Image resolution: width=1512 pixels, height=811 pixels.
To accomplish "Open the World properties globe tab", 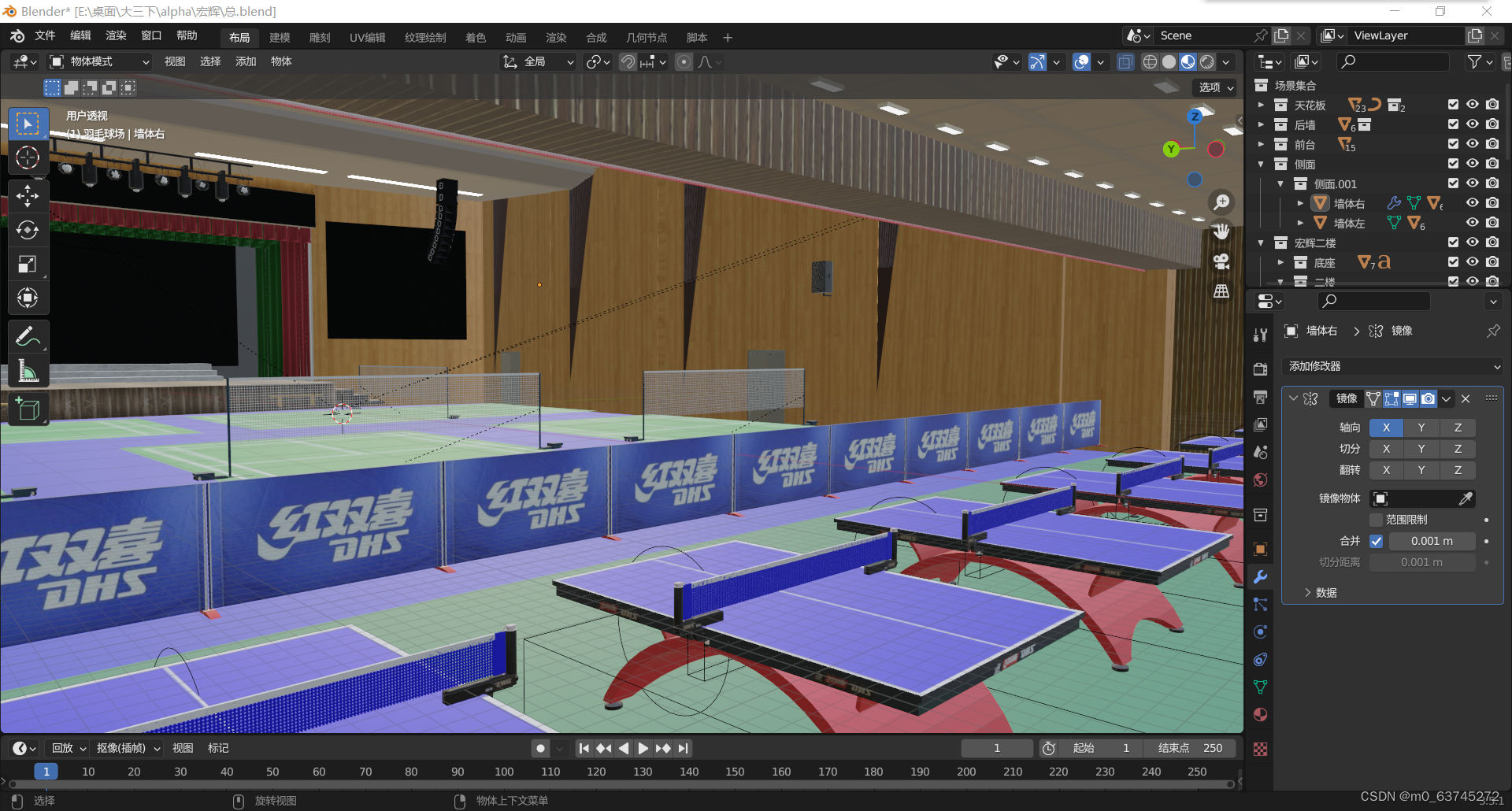I will (x=1260, y=480).
